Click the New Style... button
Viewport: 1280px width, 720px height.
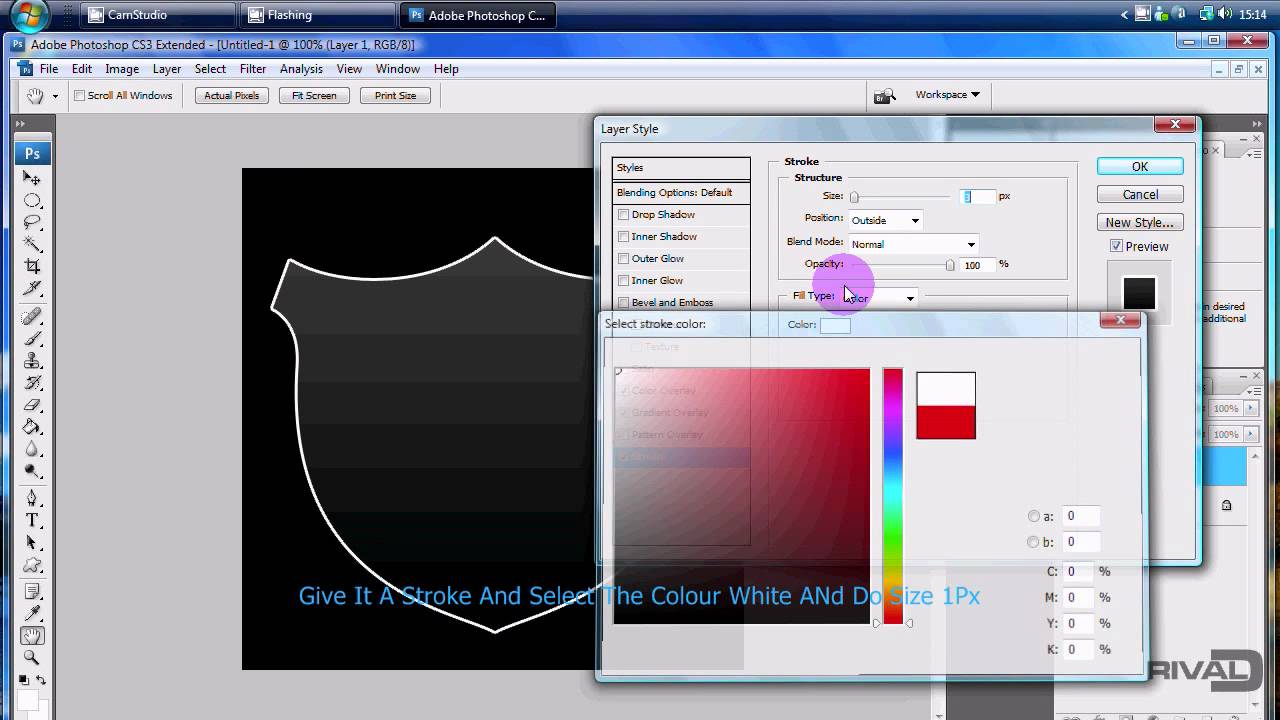point(1140,222)
